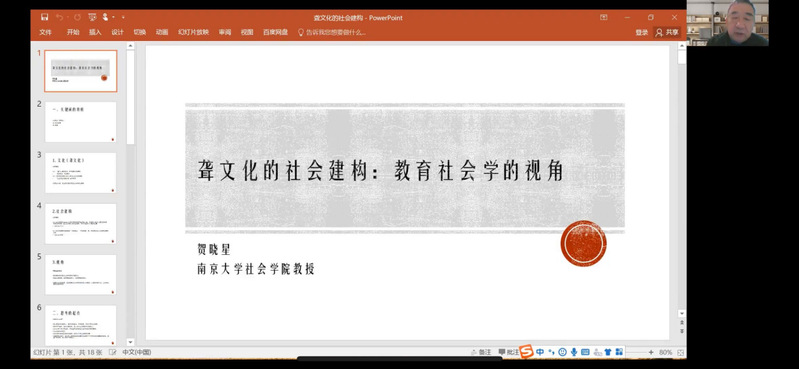
Task: Toggle the 批注 comments pane
Action: 509,352
